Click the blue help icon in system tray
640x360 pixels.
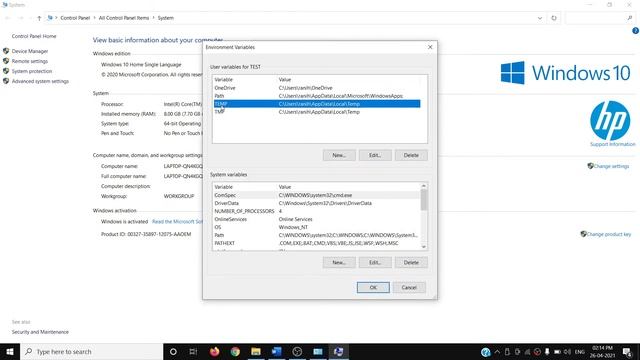pos(485,352)
